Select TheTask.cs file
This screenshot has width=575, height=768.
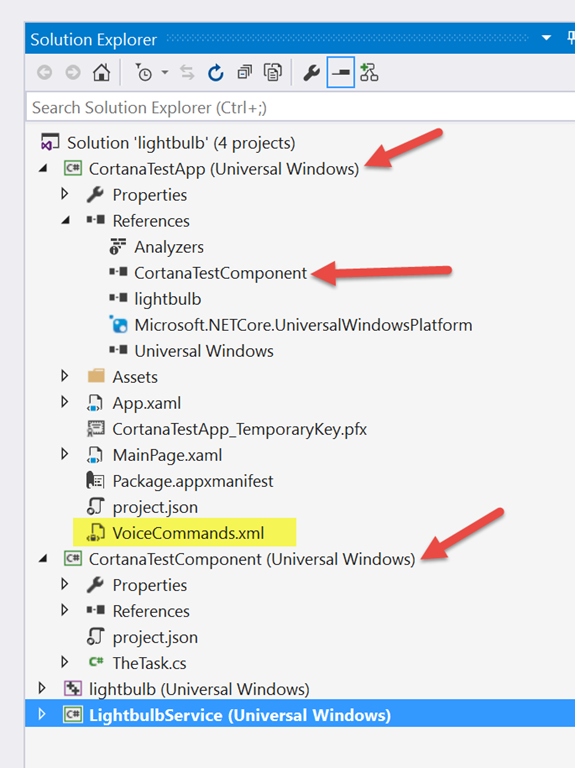[x=149, y=663]
